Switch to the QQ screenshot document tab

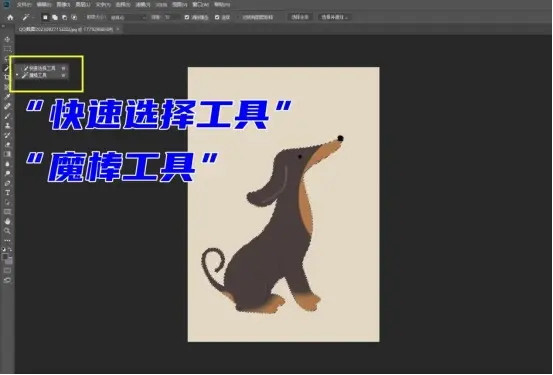point(66,29)
